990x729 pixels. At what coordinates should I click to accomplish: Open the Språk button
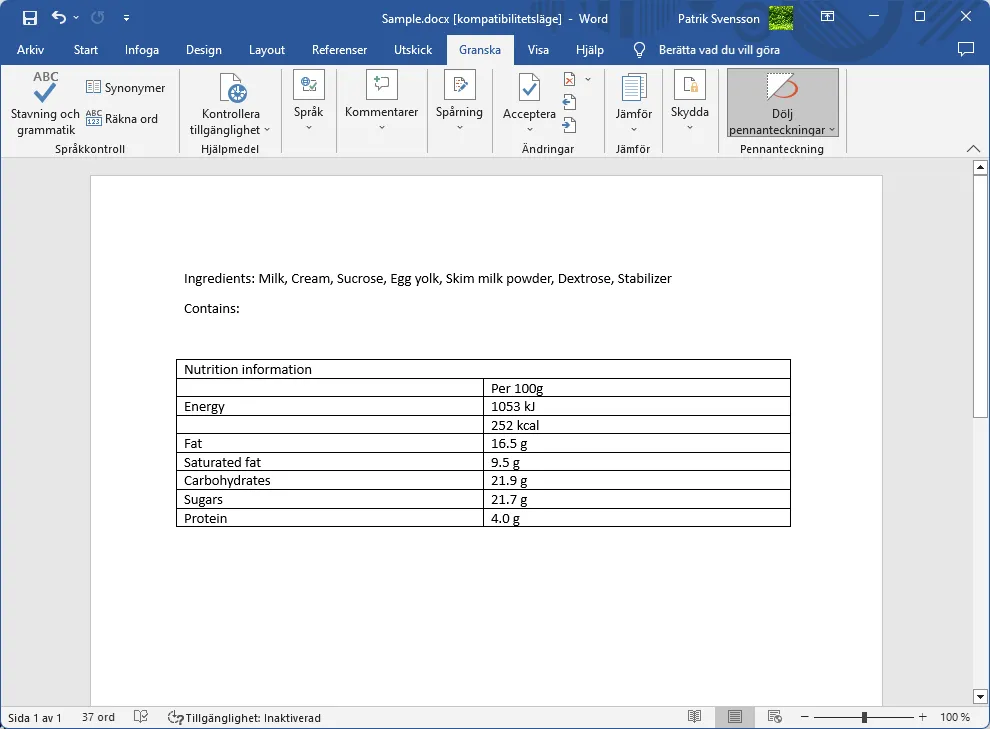pos(309,101)
